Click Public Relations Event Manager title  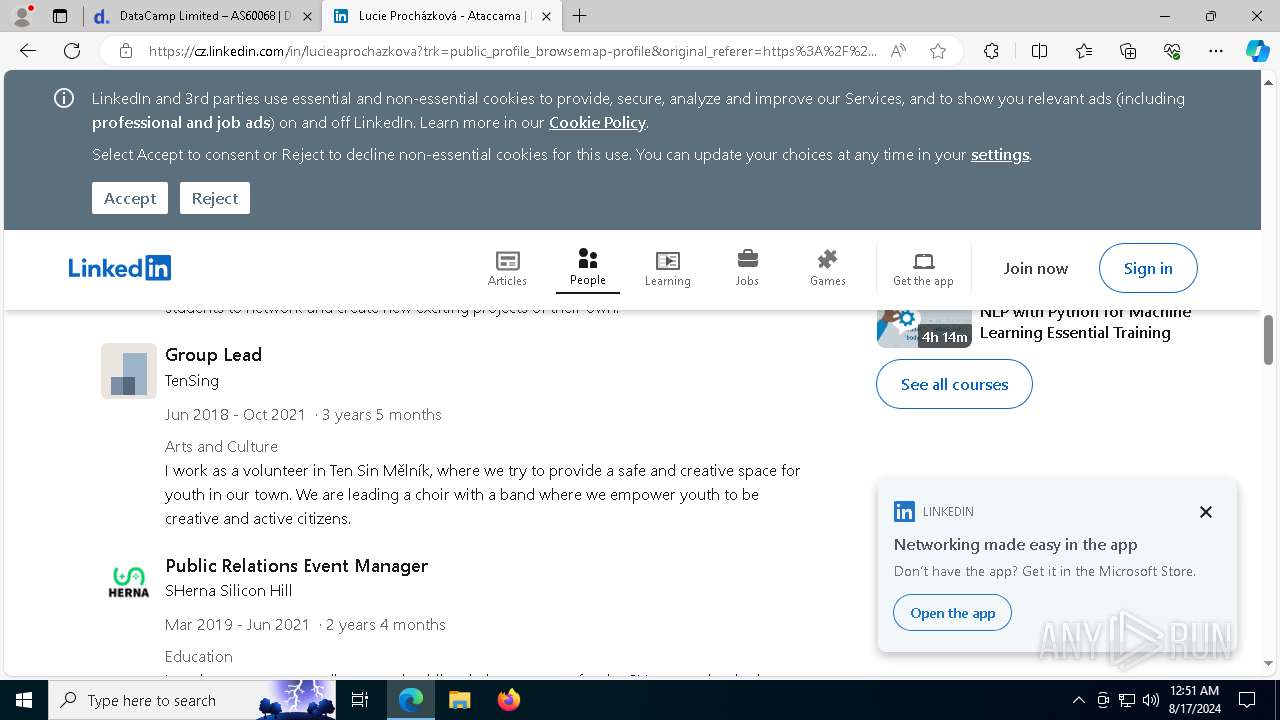coord(296,565)
